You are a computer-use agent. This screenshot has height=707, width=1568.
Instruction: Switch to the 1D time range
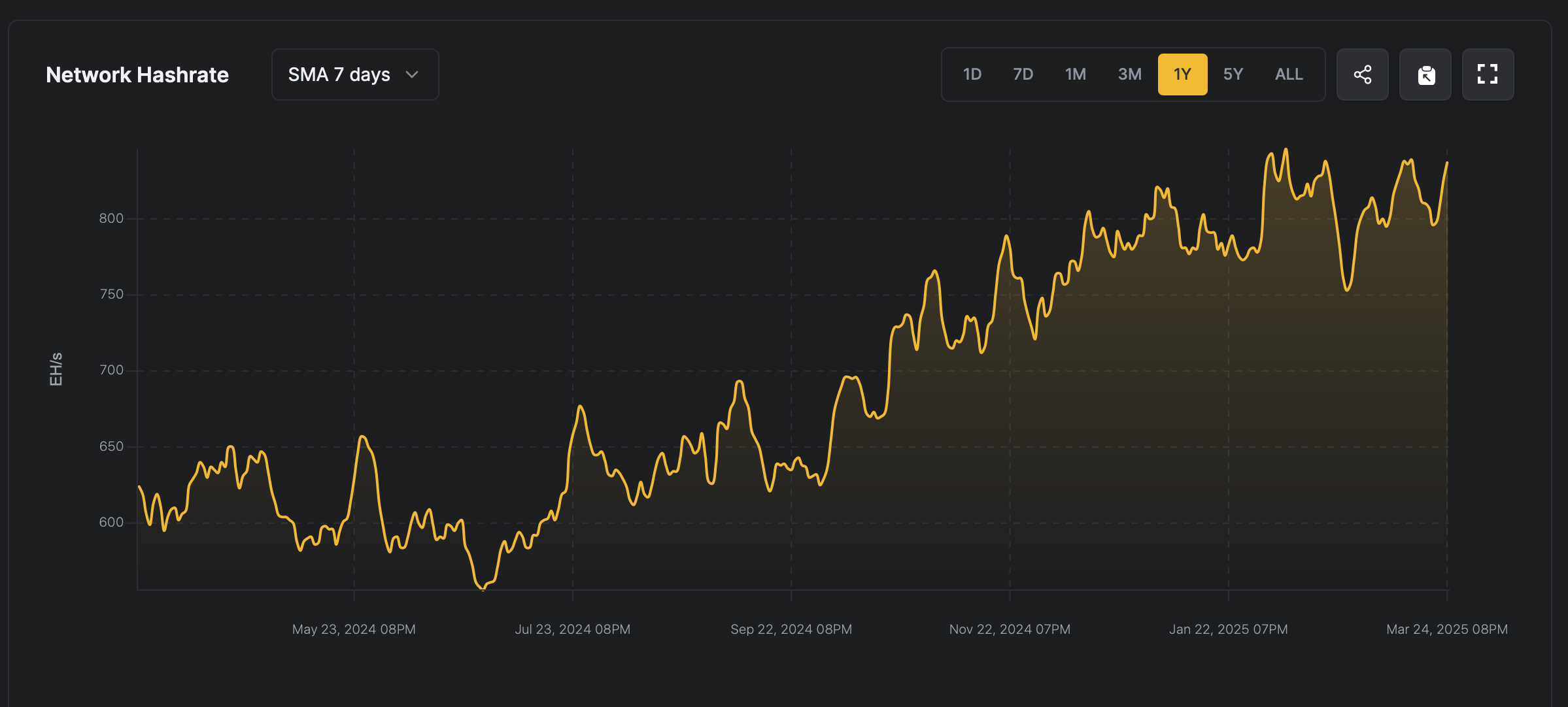(972, 74)
